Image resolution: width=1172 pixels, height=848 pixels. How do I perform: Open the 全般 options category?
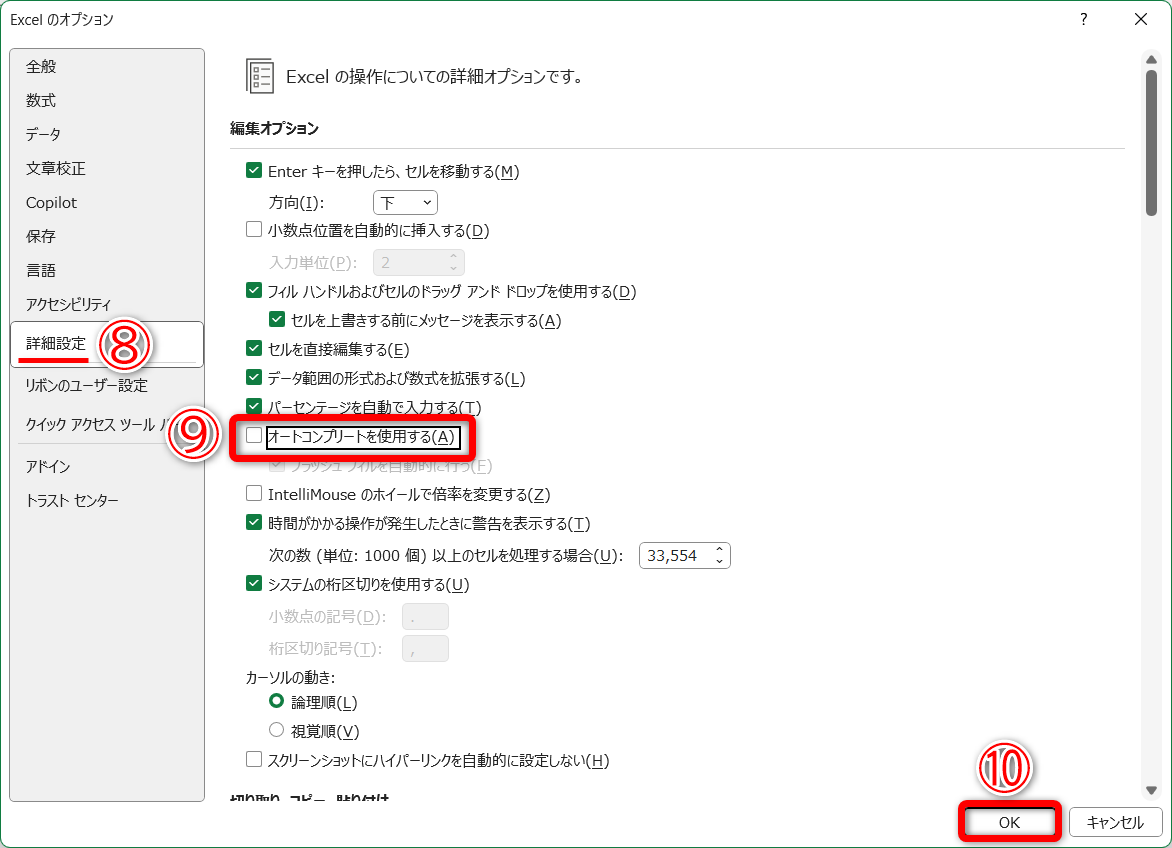point(41,66)
